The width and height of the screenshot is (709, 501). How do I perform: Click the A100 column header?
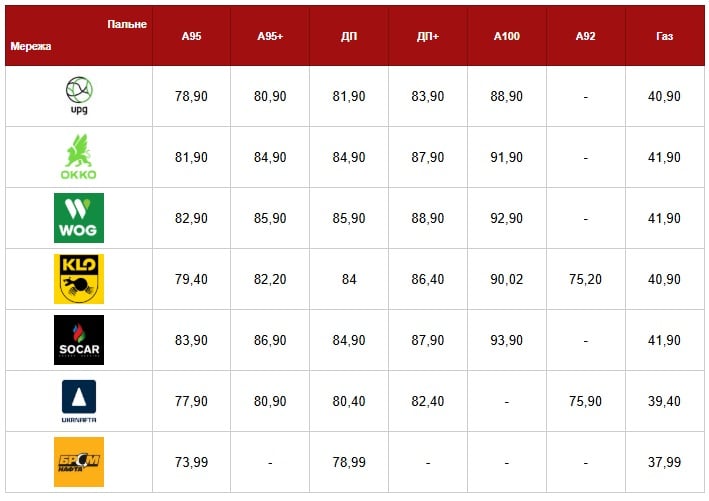tap(506, 36)
